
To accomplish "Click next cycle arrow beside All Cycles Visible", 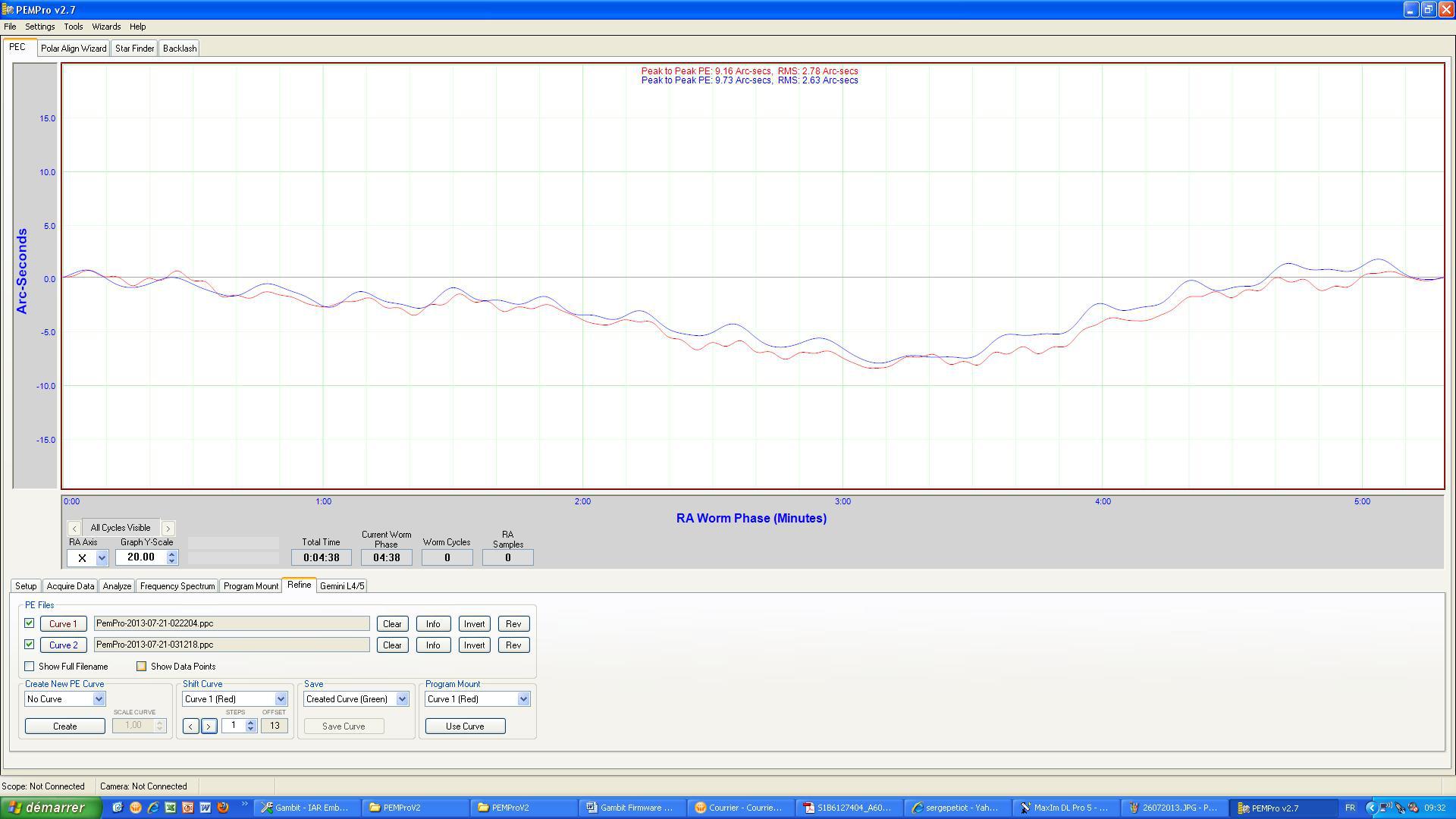I will [x=168, y=529].
